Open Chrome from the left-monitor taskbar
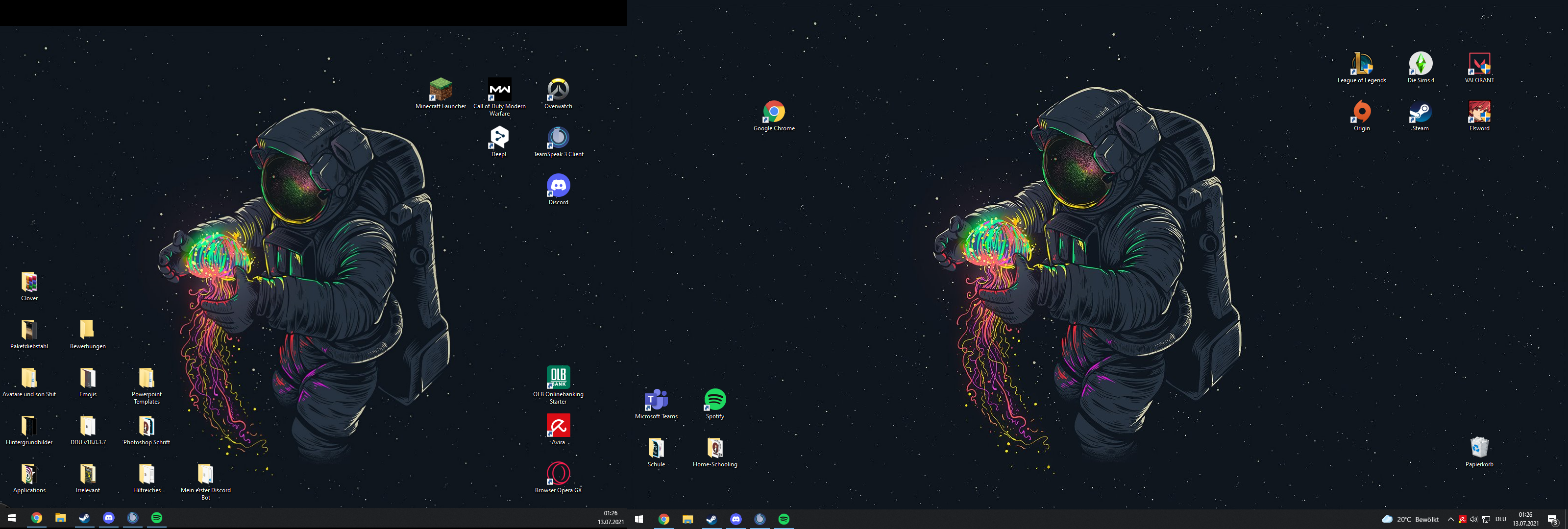The height and width of the screenshot is (529, 1568). (x=37, y=518)
